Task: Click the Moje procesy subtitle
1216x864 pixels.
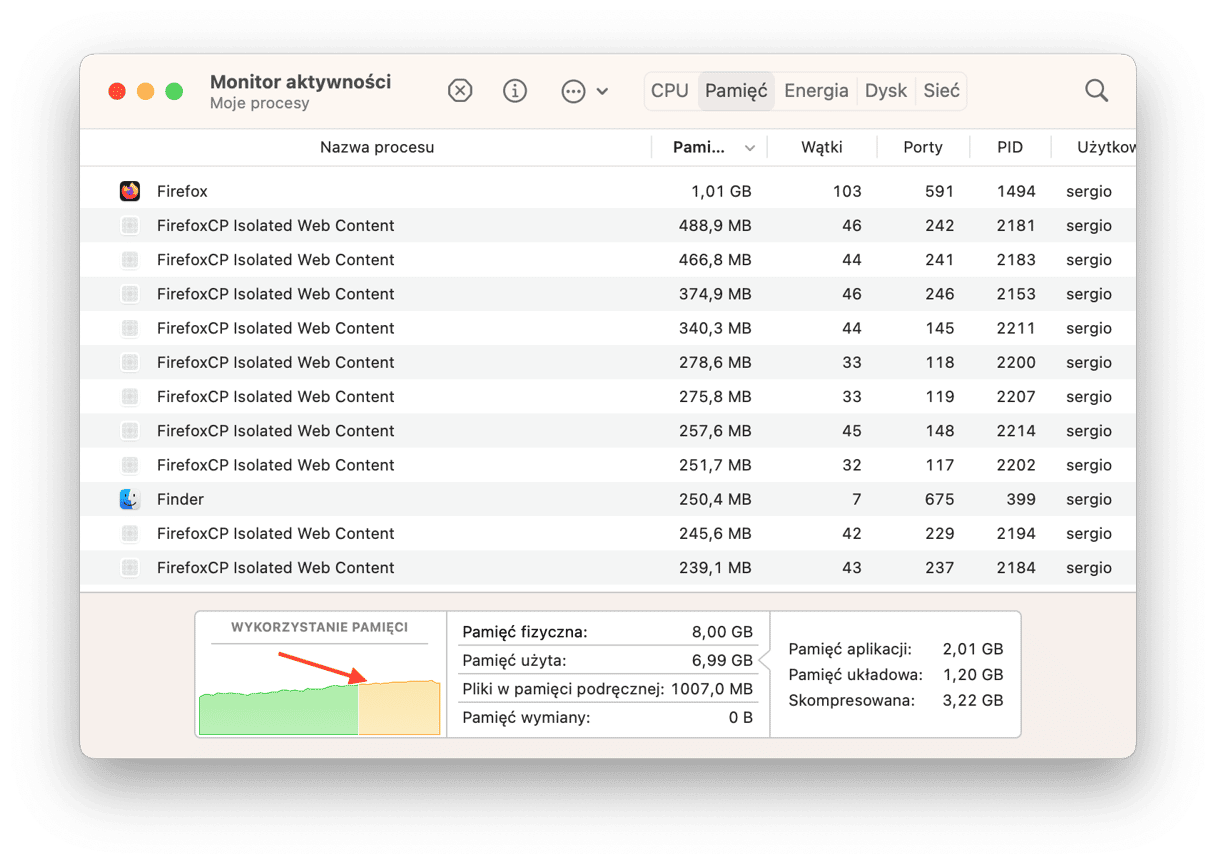Action: (x=260, y=104)
